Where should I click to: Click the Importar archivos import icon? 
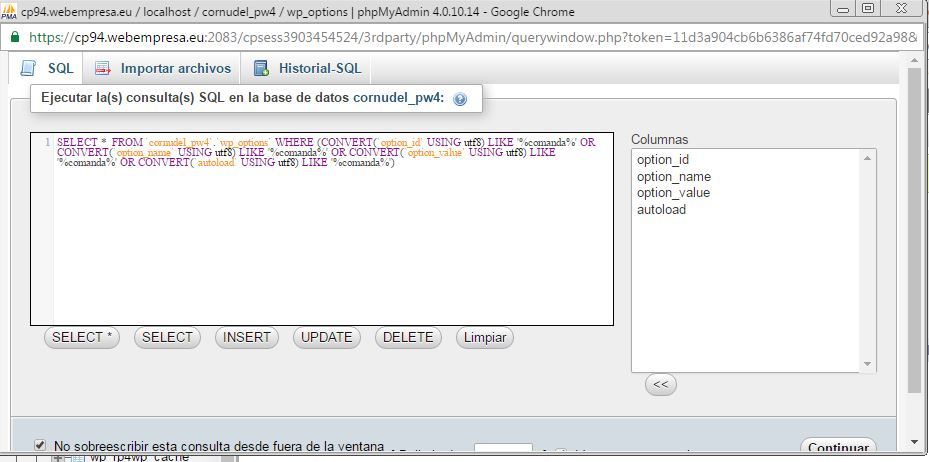tap(103, 68)
